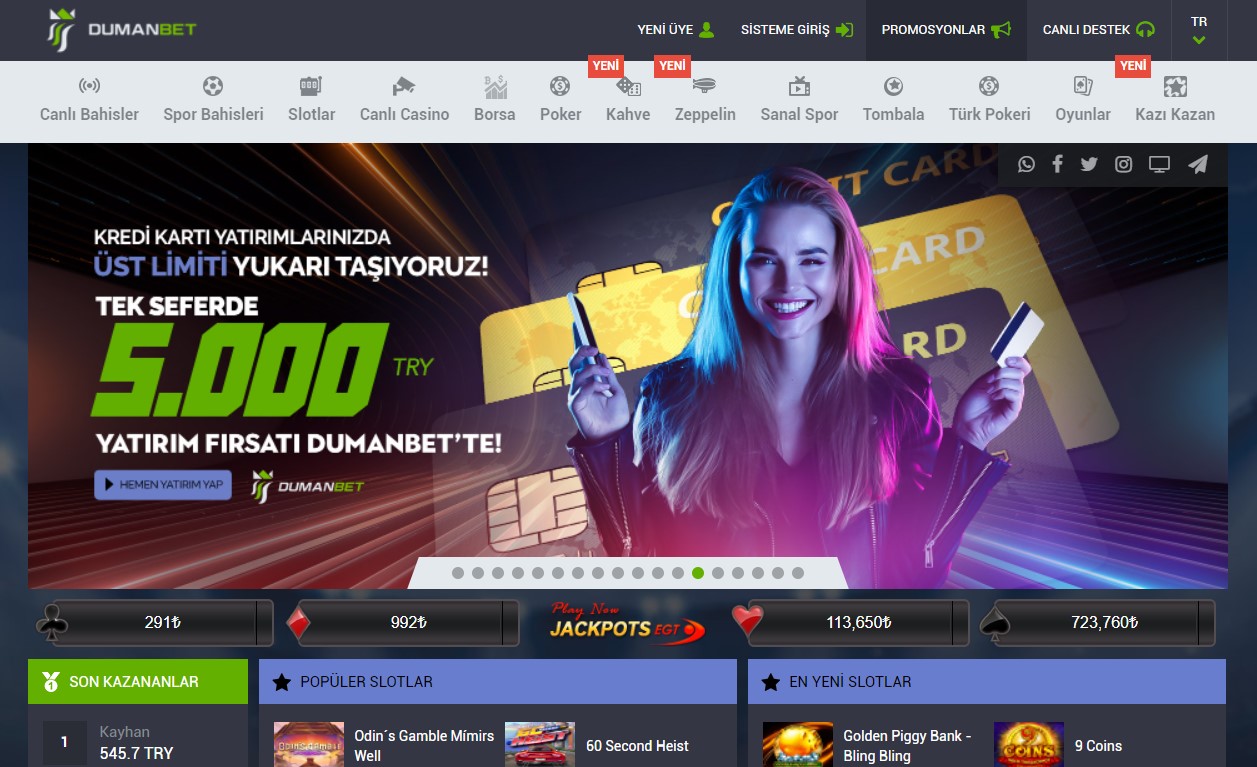Screen dimensions: 1257x767
Task: Click the Zeppelin airship icon
Action: pos(705,86)
